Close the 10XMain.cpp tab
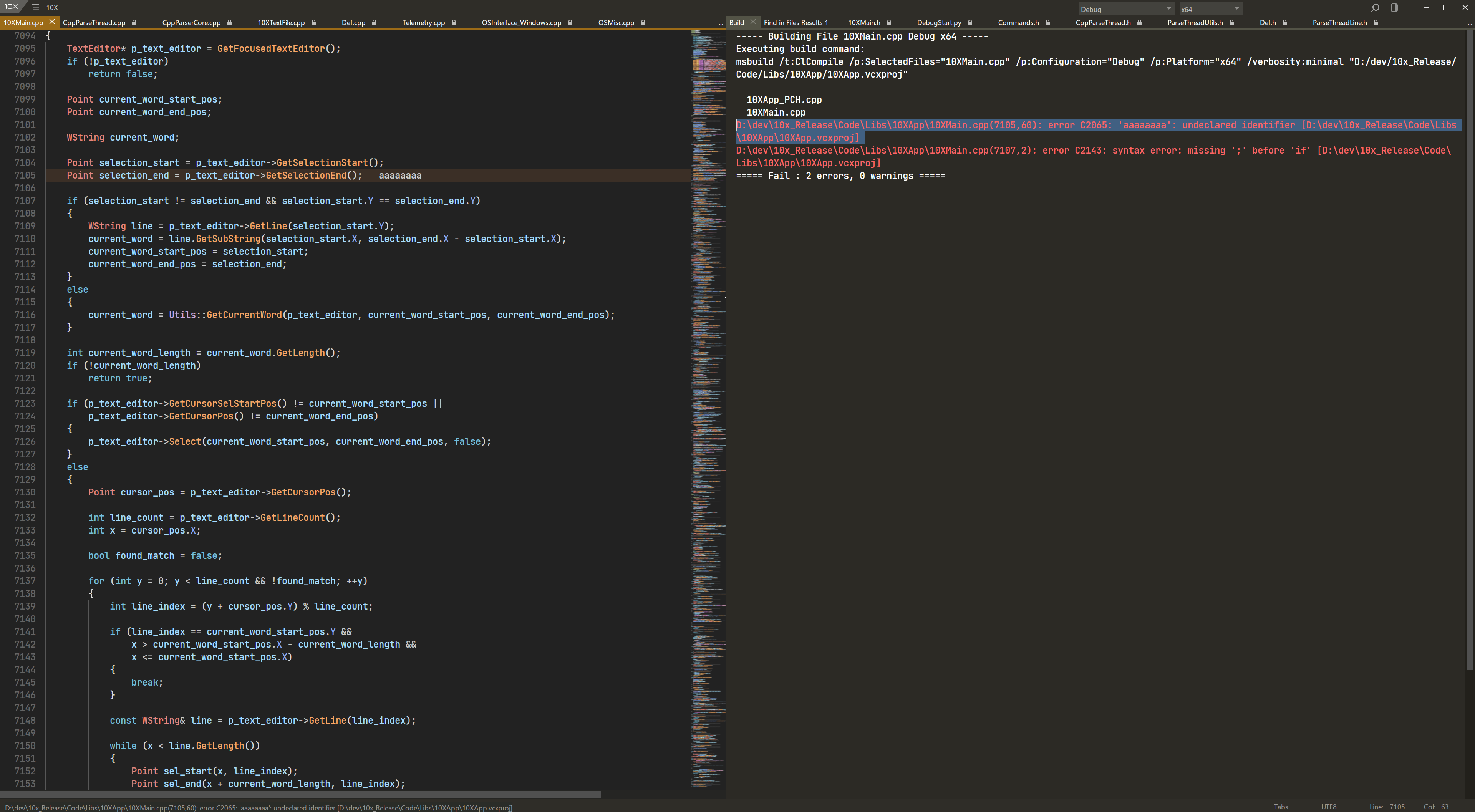This screenshot has height=812, width=1475. 52,22
